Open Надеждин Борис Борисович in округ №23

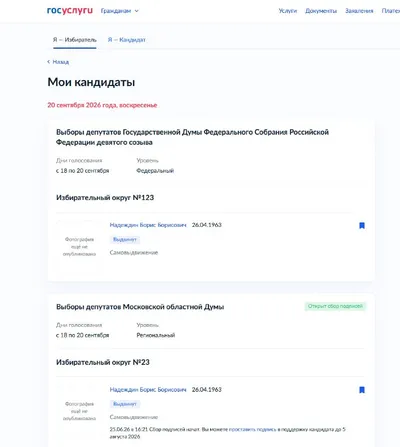(x=148, y=389)
